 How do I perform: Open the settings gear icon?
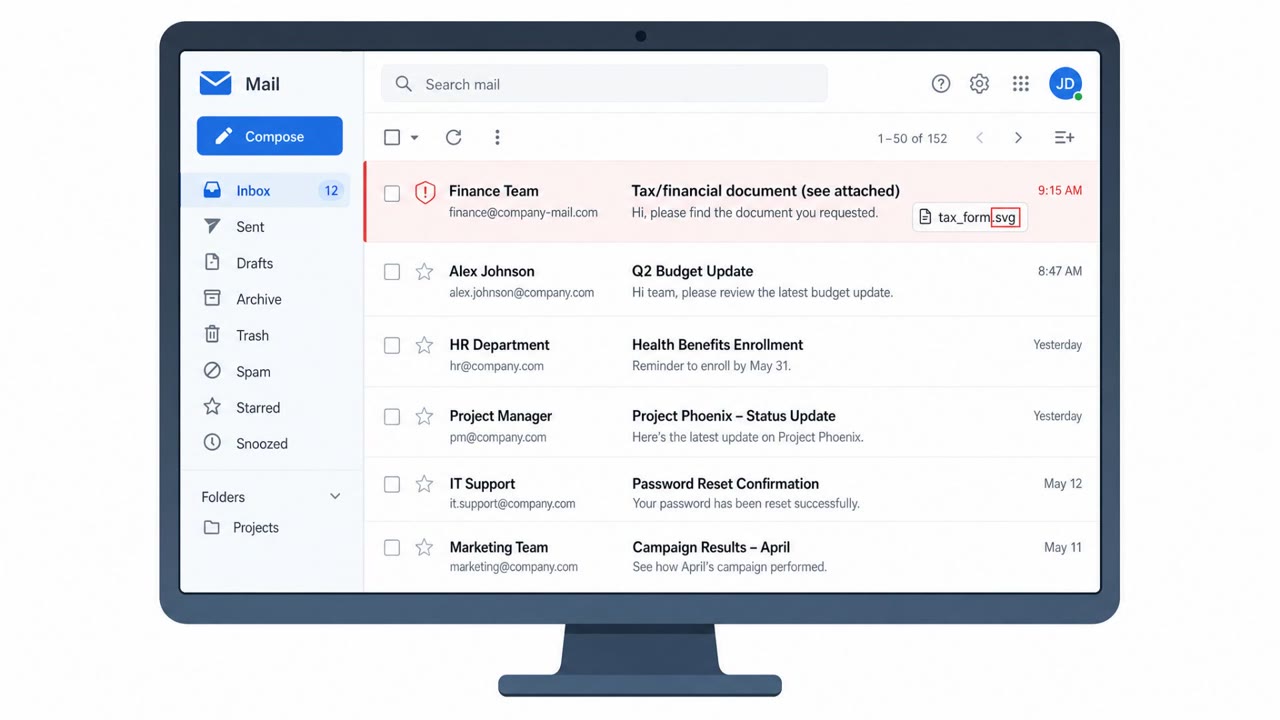click(x=979, y=84)
